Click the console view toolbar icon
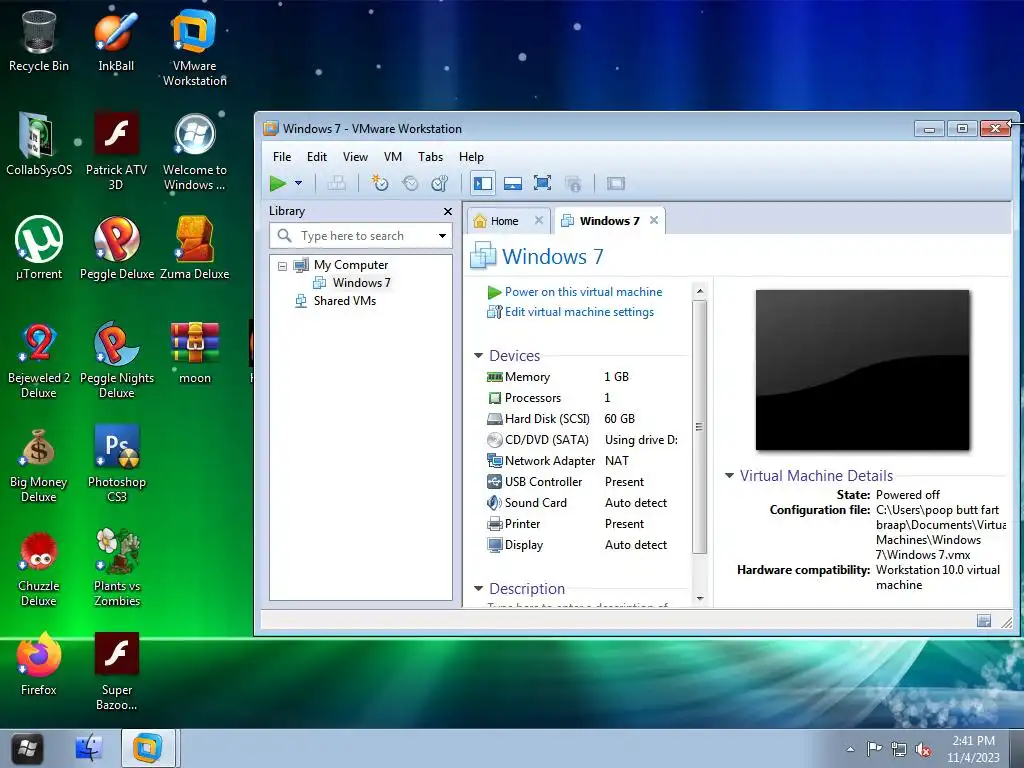The width and height of the screenshot is (1024, 768). tap(616, 184)
